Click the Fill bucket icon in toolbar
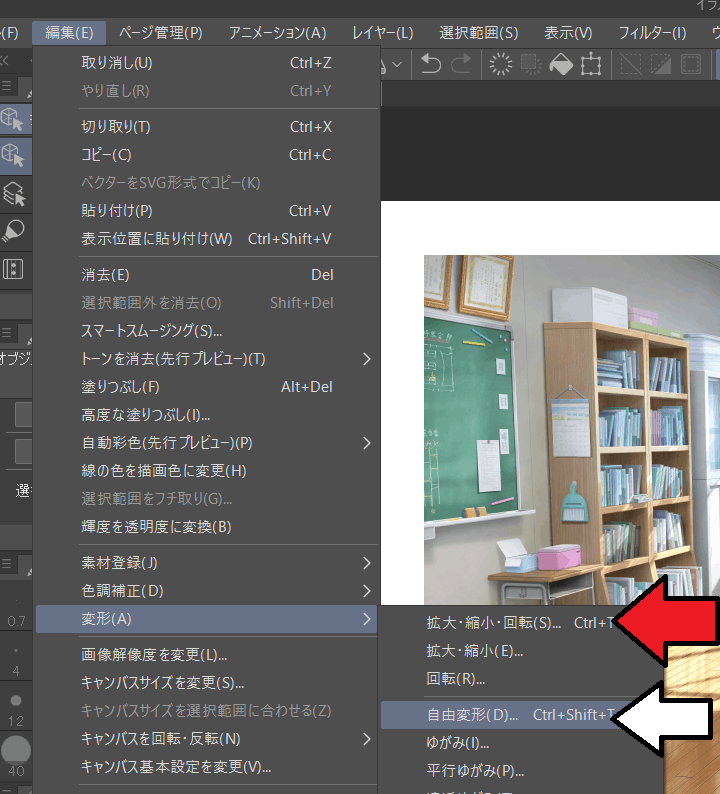Viewport: 720px width, 794px height. pos(561,64)
